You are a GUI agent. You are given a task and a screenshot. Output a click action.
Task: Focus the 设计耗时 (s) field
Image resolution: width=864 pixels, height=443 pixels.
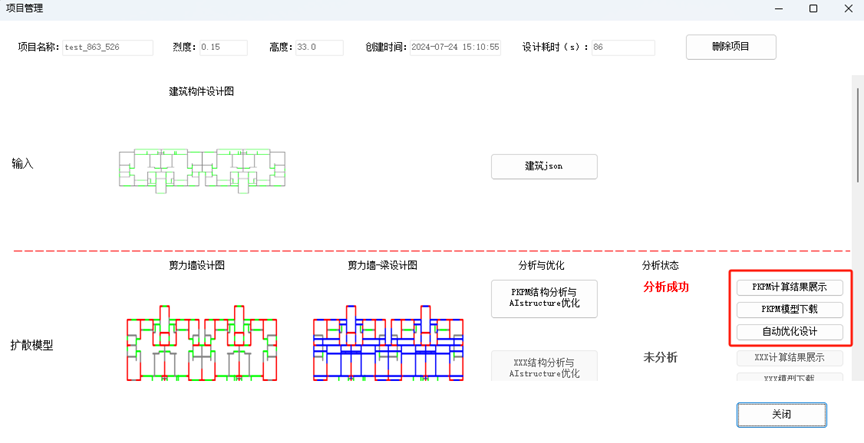point(622,47)
